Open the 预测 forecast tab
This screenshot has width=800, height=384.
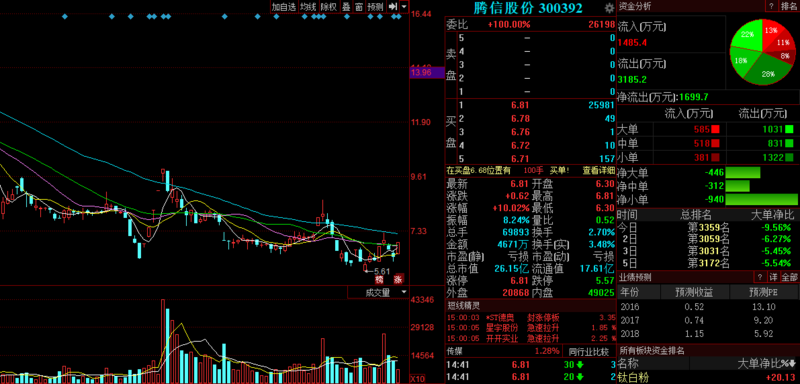point(376,6)
